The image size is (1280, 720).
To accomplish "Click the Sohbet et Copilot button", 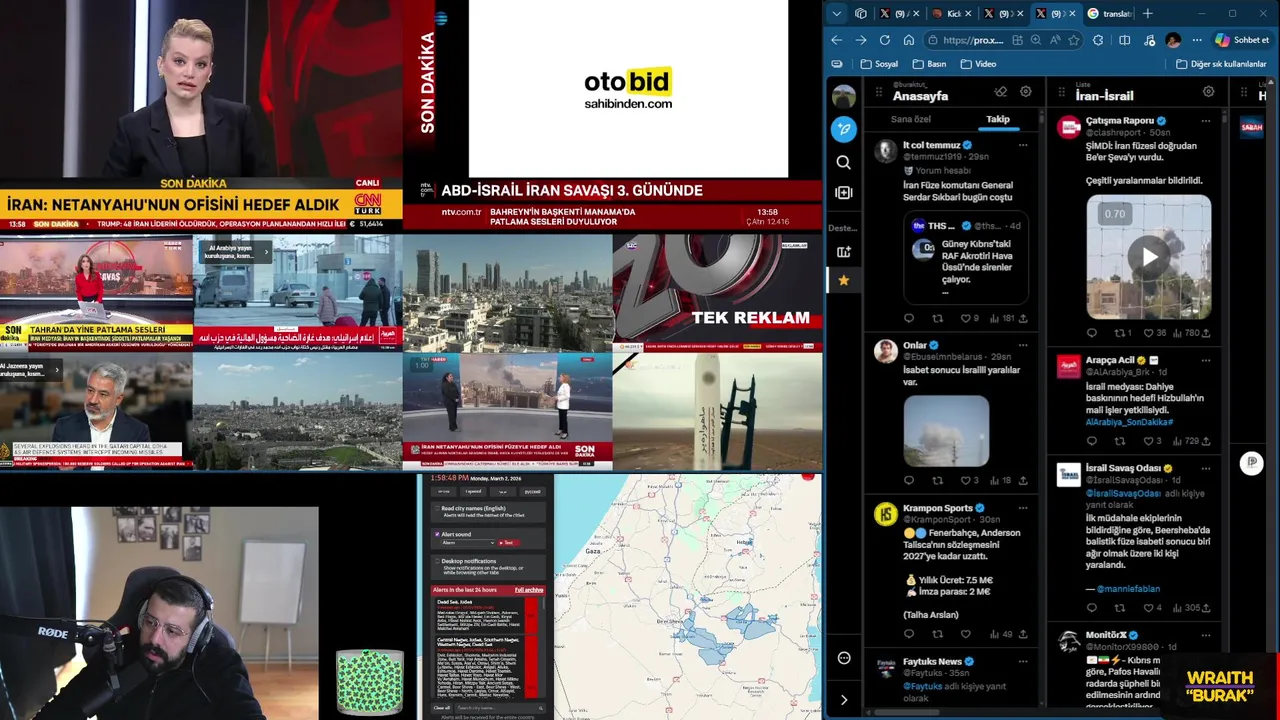I will (1241, 40).
